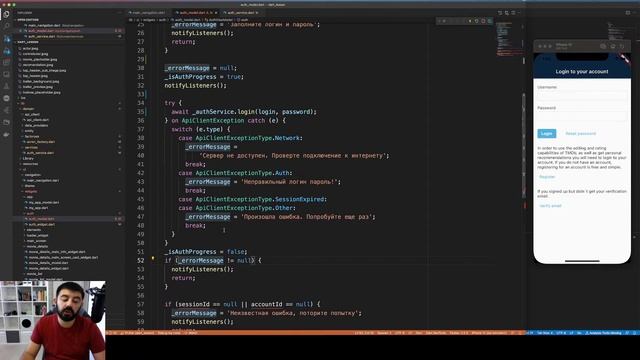Click the editor minimap code overview

[x=509, y=39]
